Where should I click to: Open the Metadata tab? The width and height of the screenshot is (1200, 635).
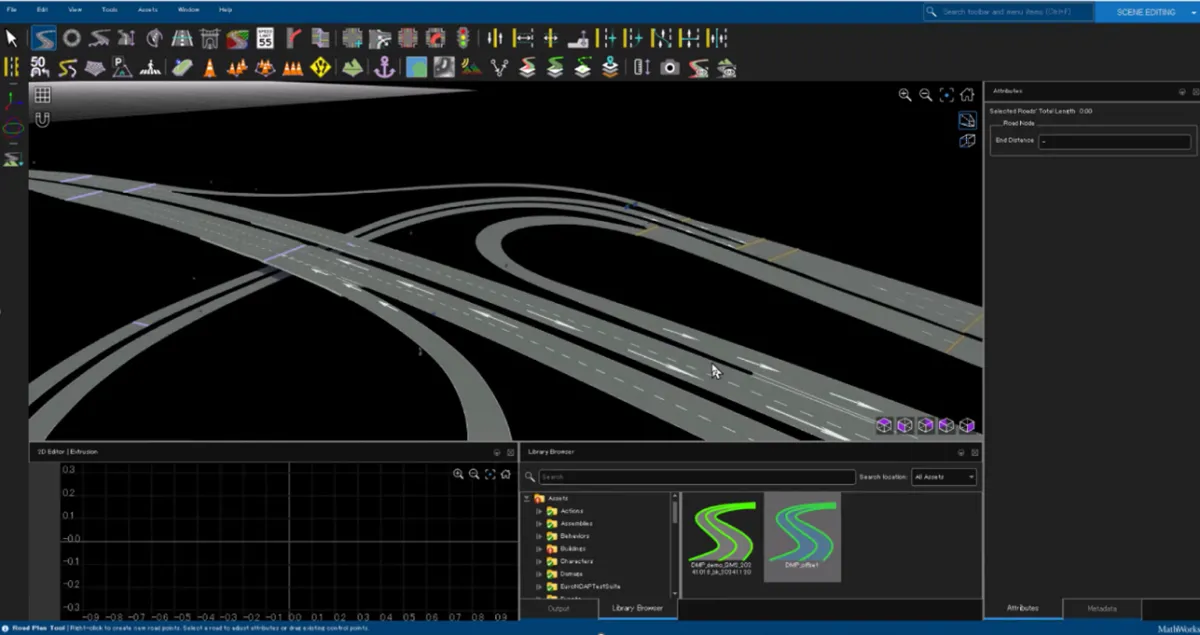(x=1102, y=608)
